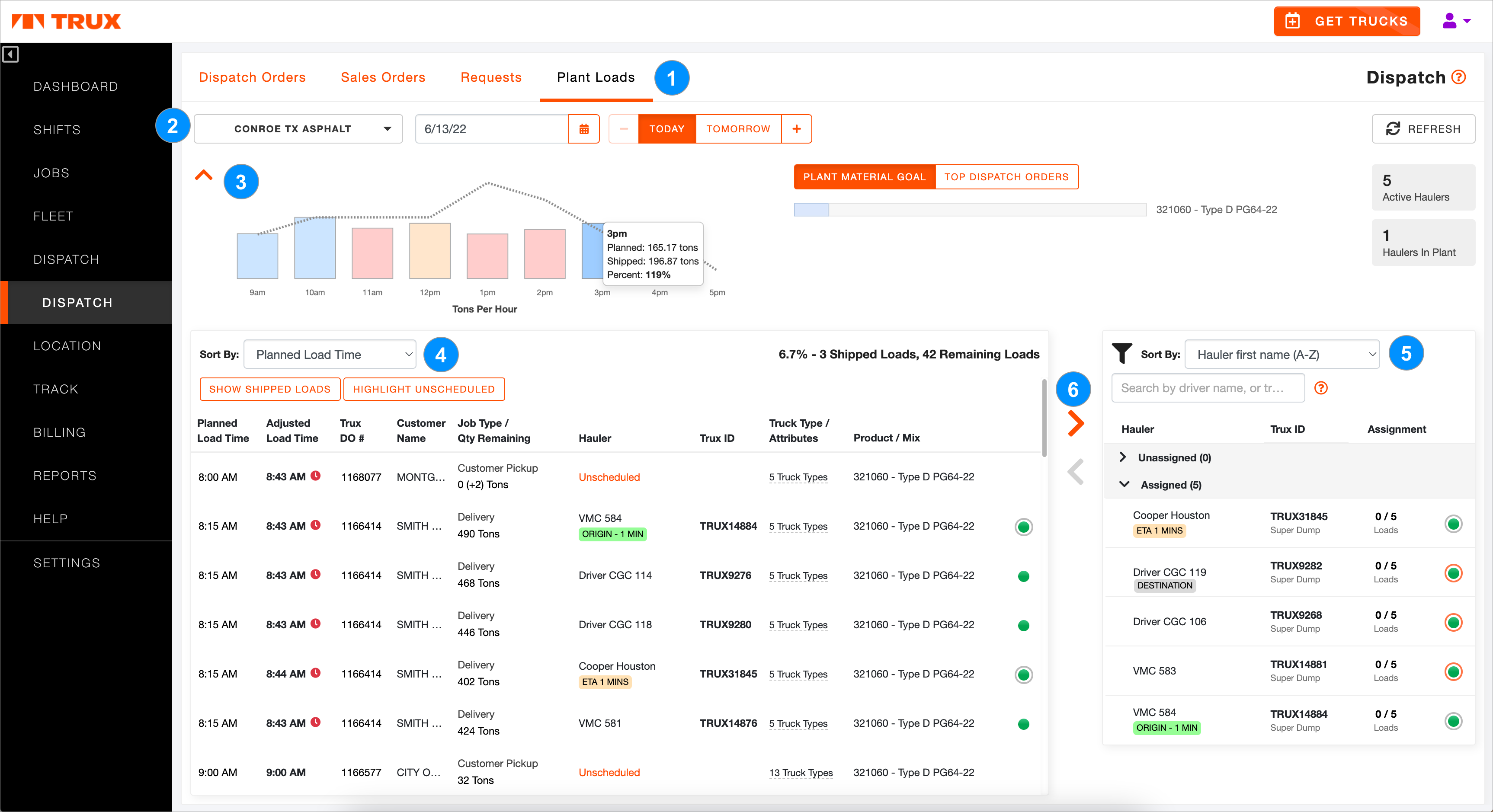Screen dimensions: 1493x812
Task: Open the Hauler first name sort dropdown
Action: (x=1282, y=354)
